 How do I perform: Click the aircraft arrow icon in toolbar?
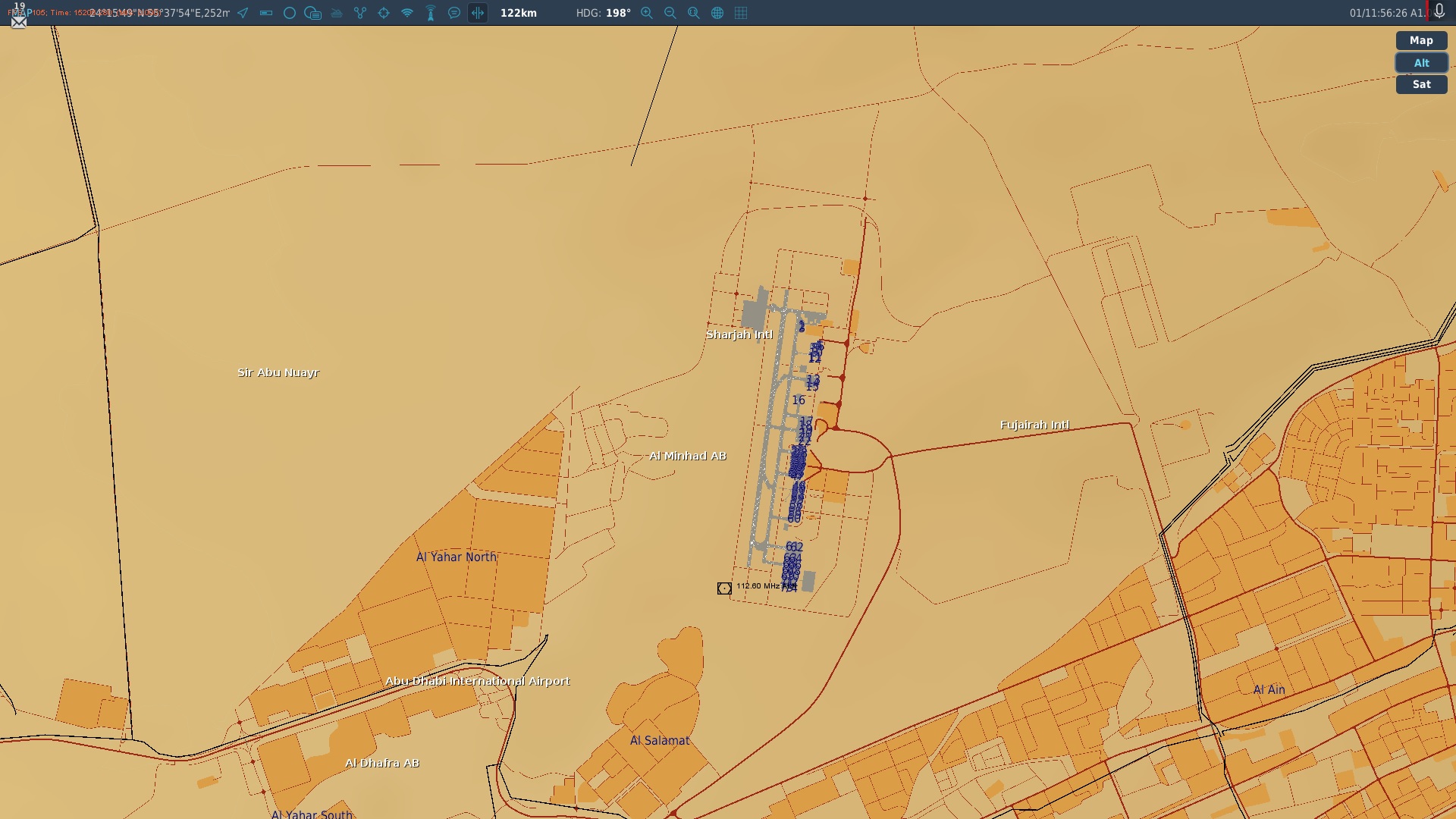pyautogui.click(x=243, y=13)
